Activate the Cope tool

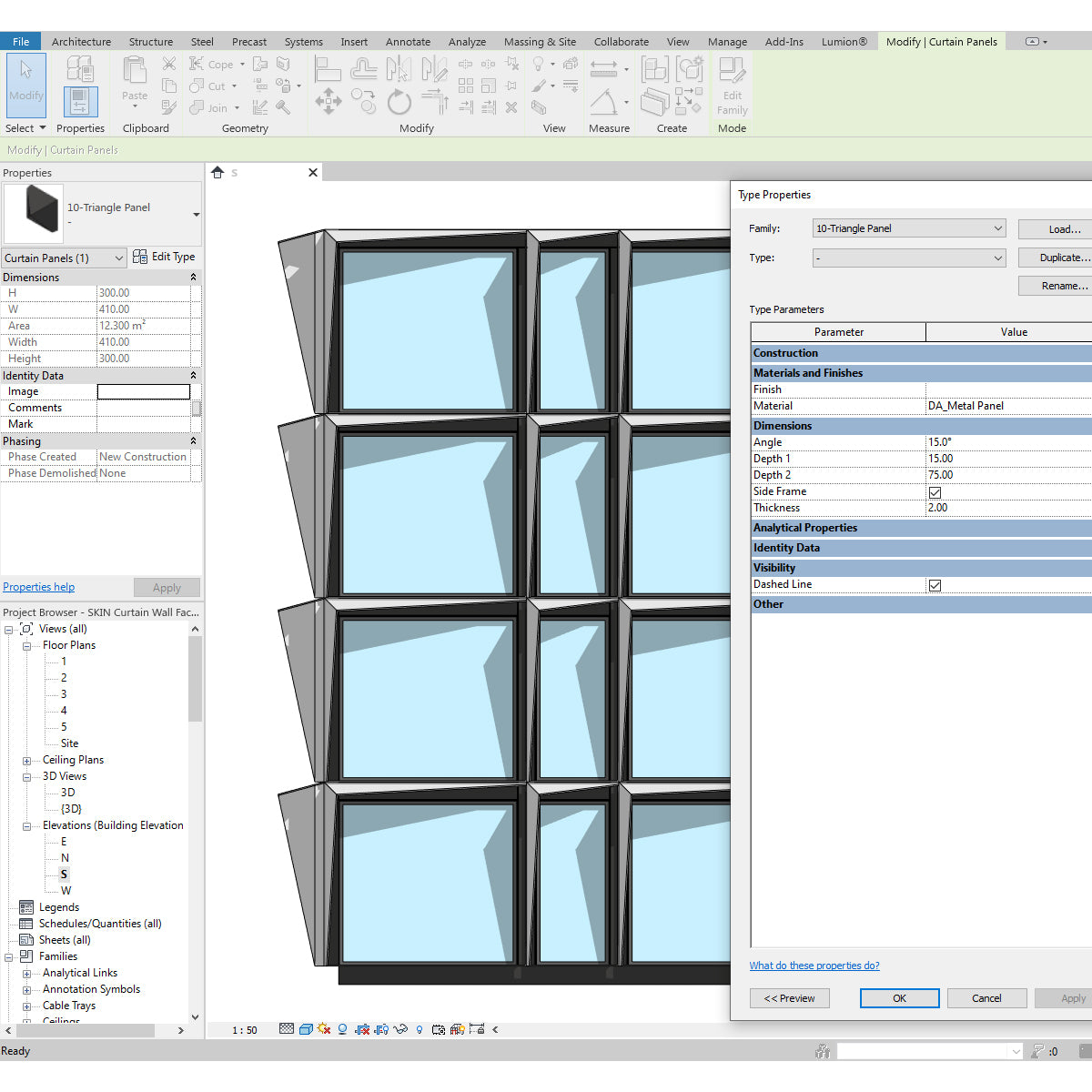click(210, 64)
